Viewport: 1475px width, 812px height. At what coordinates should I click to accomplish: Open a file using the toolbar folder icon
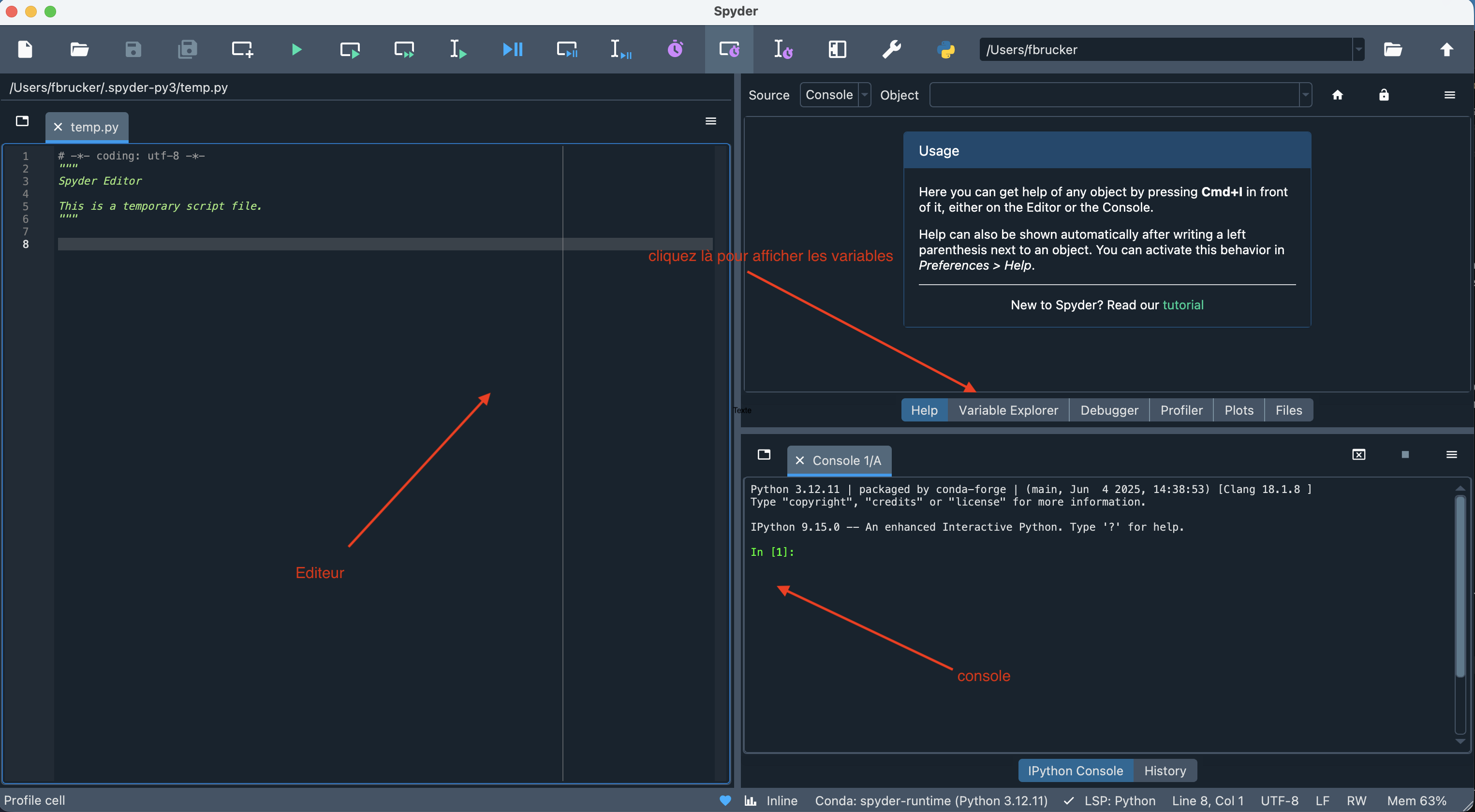(x=79, y=49)
